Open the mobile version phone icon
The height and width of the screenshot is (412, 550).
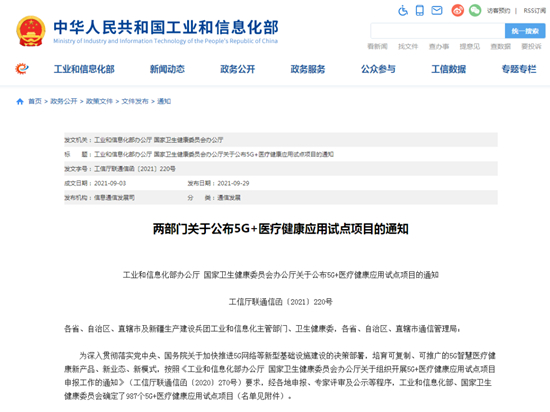420,11
